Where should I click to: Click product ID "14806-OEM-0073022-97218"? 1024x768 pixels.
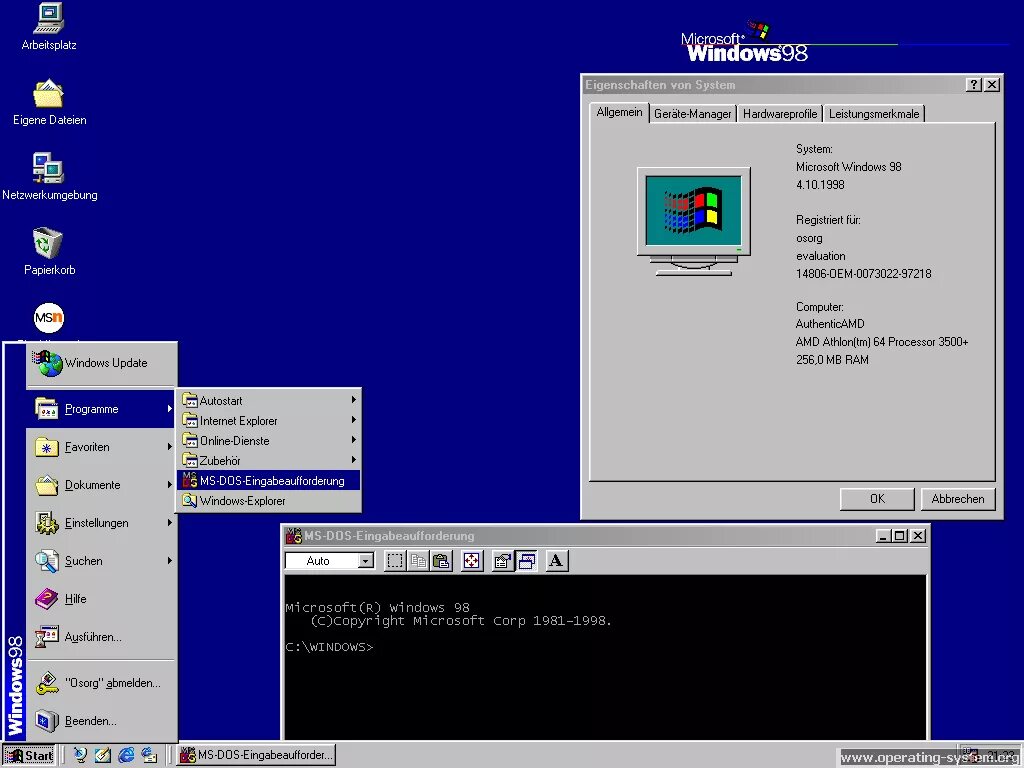coord(863,274)
